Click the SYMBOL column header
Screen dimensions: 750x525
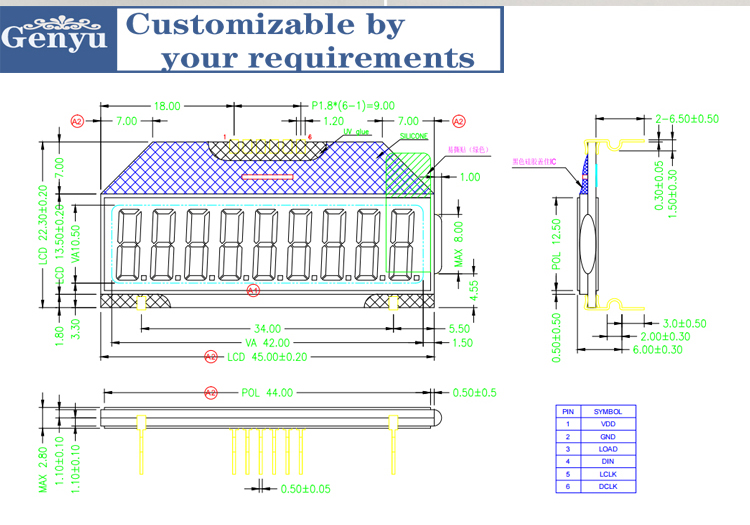[608, 411]
